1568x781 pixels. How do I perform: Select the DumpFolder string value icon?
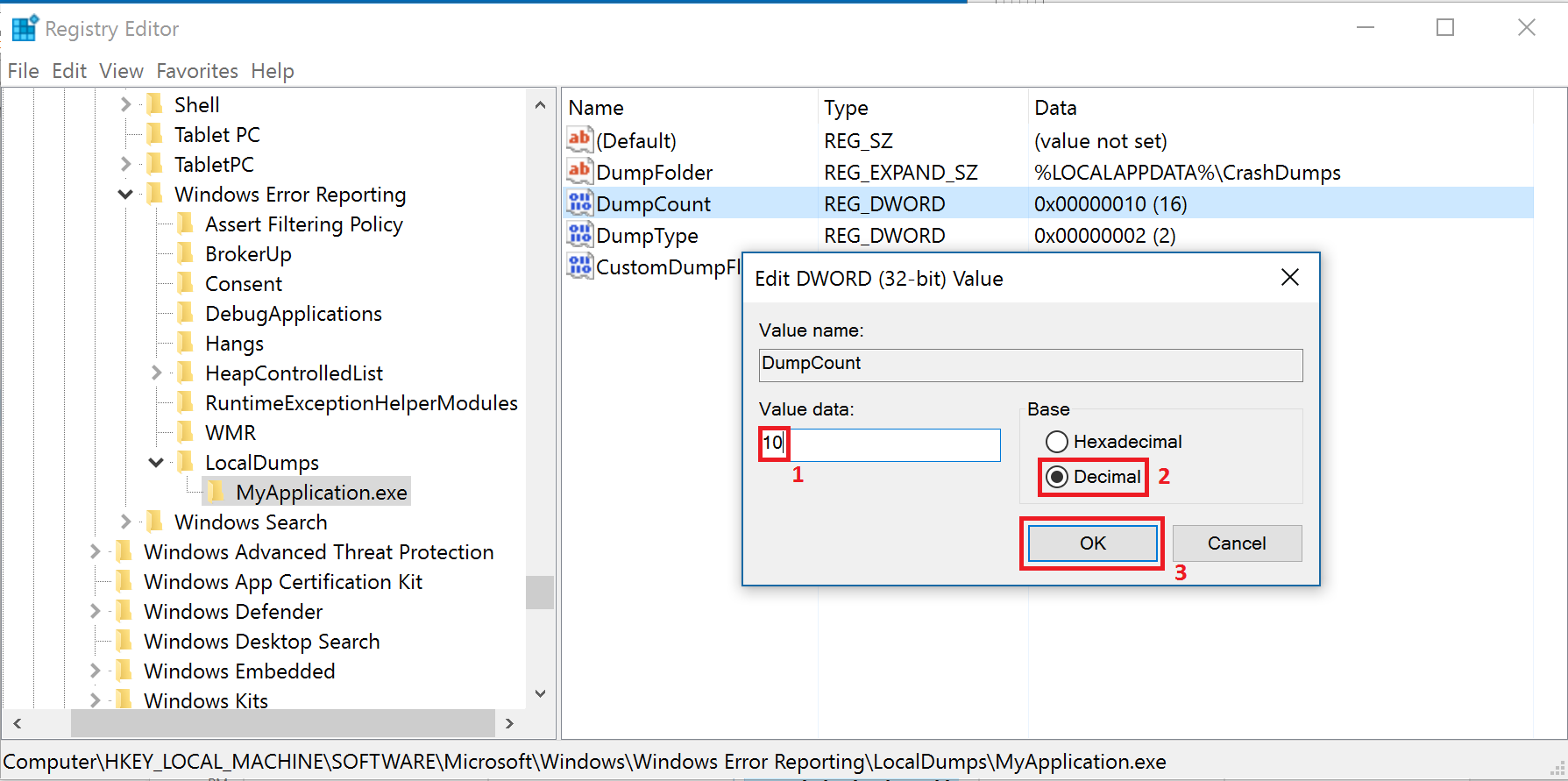pyautogui.click(x=579, y=172)
